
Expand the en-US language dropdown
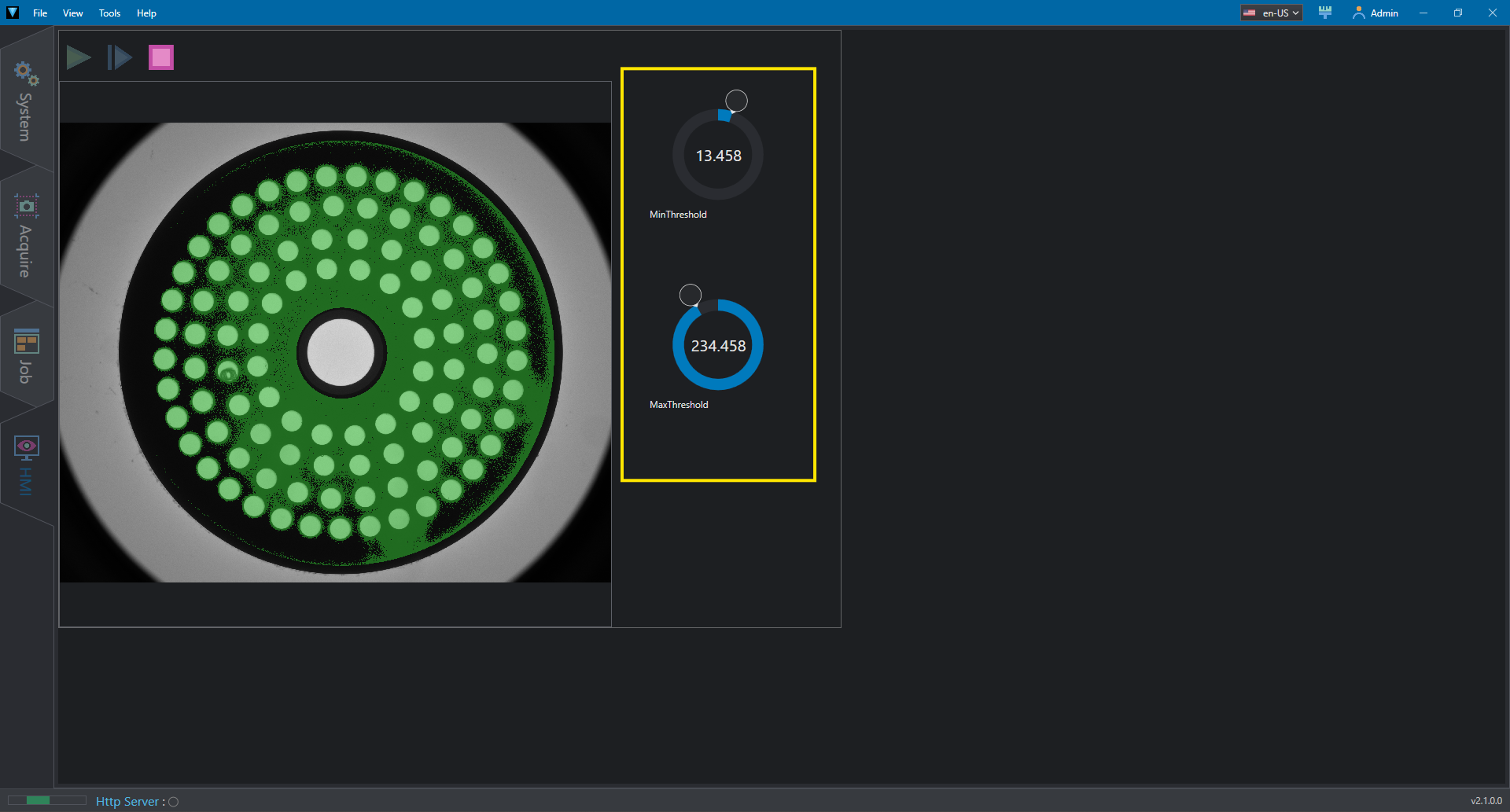pos(1272,13)
